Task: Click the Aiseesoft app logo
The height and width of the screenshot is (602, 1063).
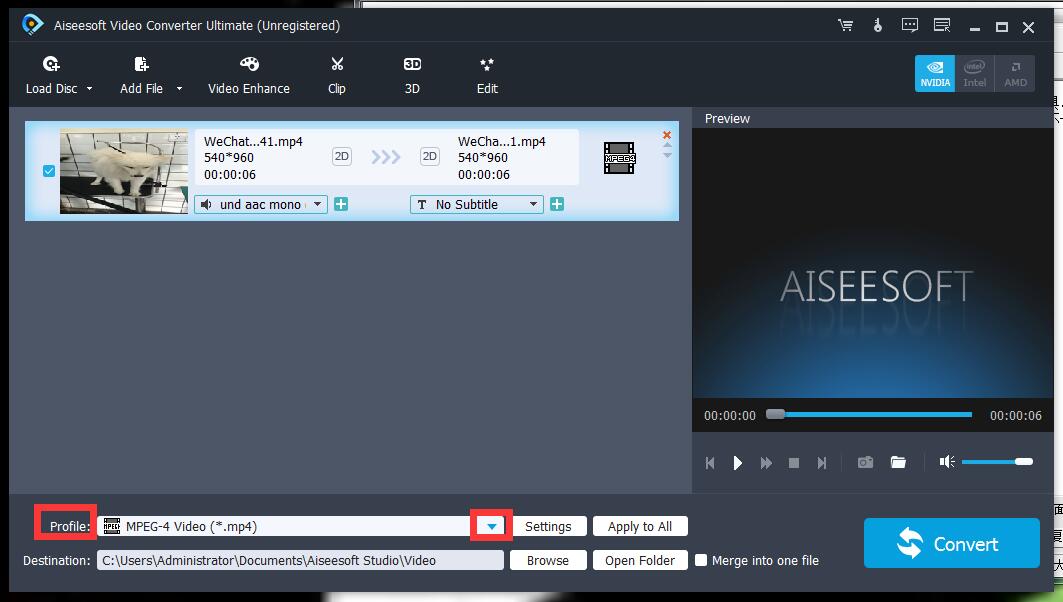Action: (x=33, y=25)
